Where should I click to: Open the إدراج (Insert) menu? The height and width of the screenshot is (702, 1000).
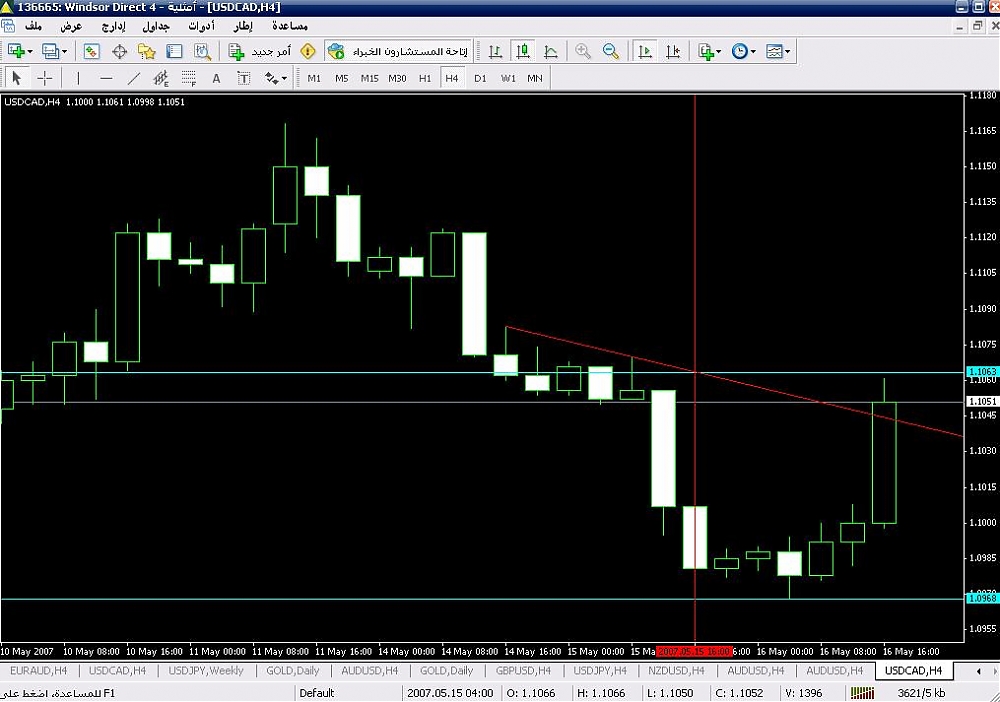click(x=114, y=26)
